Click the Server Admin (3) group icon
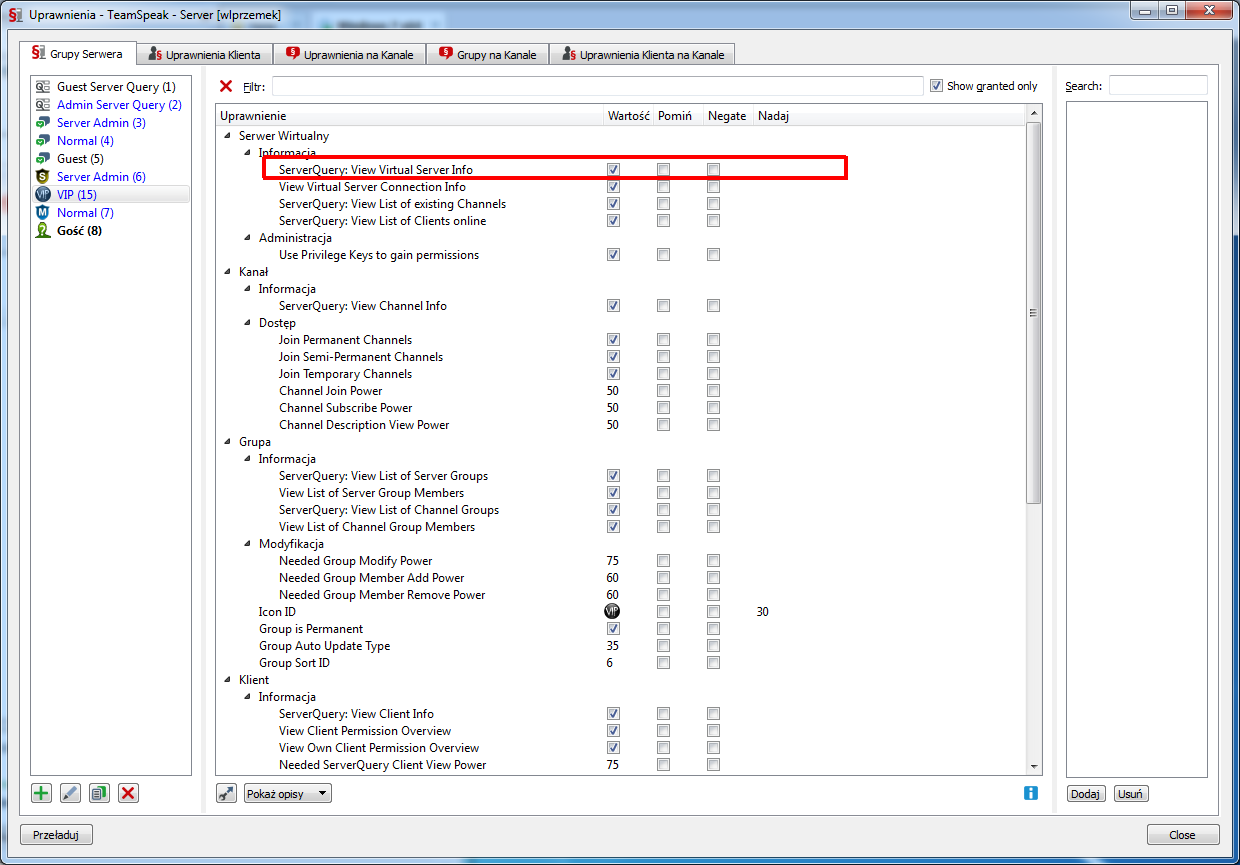Image resolution: width=1240 pixels, height=865 pixels. click(x=43, y=123)
